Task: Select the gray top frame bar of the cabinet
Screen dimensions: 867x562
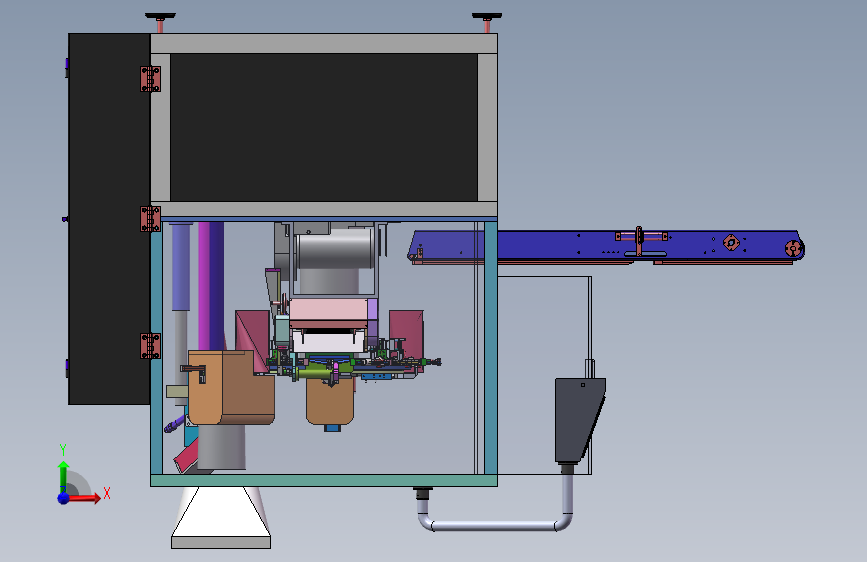Action: [x=323, y=43]
